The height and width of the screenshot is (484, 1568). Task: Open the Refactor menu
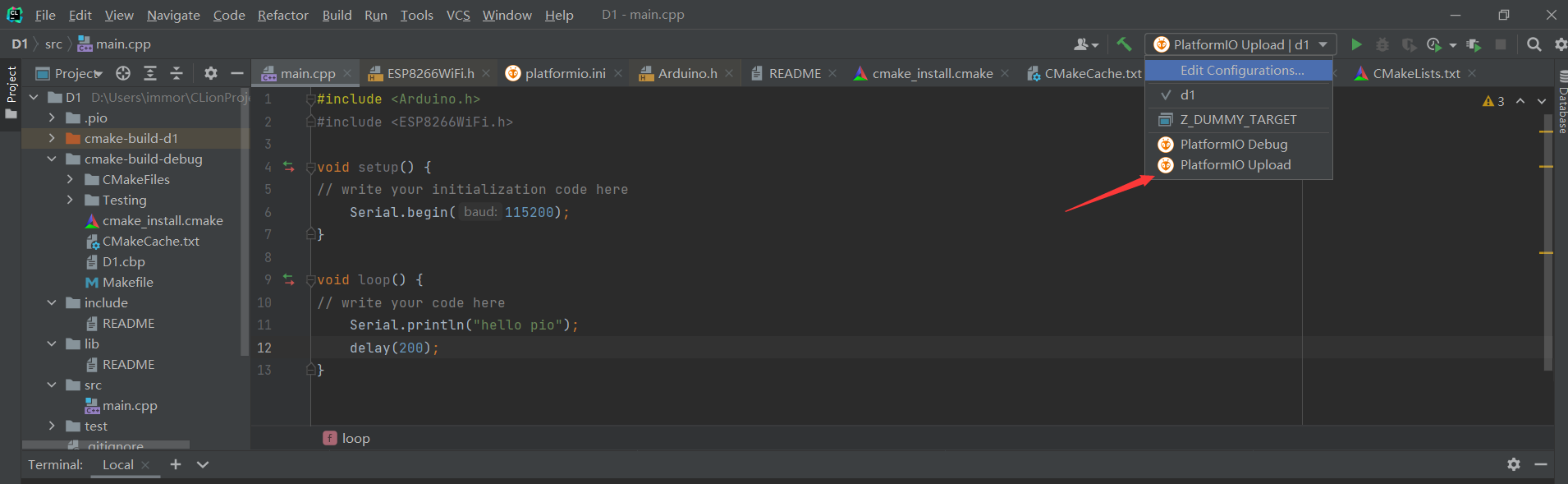pos(282,15)
